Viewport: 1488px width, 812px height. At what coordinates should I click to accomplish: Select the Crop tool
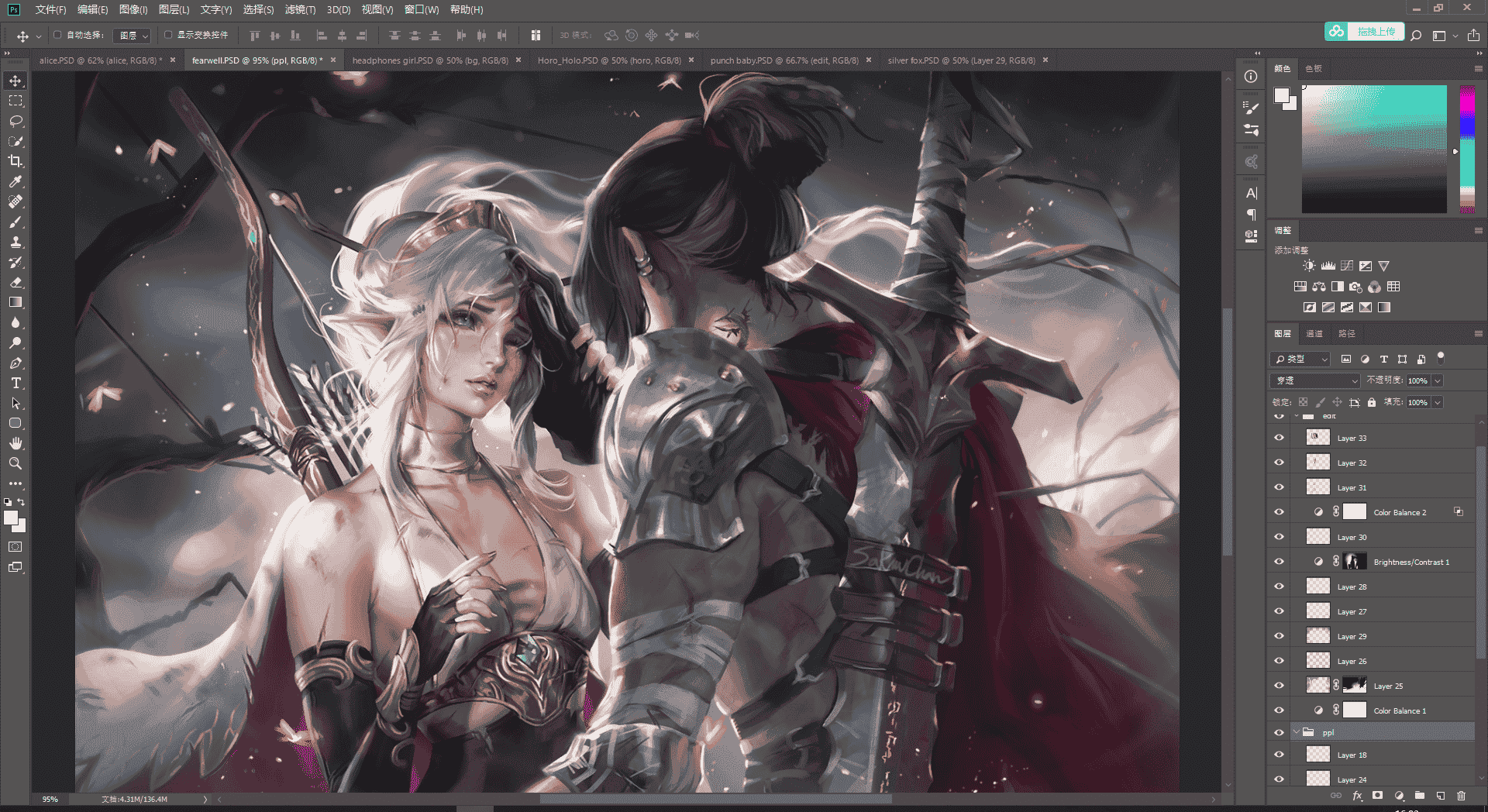[15, 161]
